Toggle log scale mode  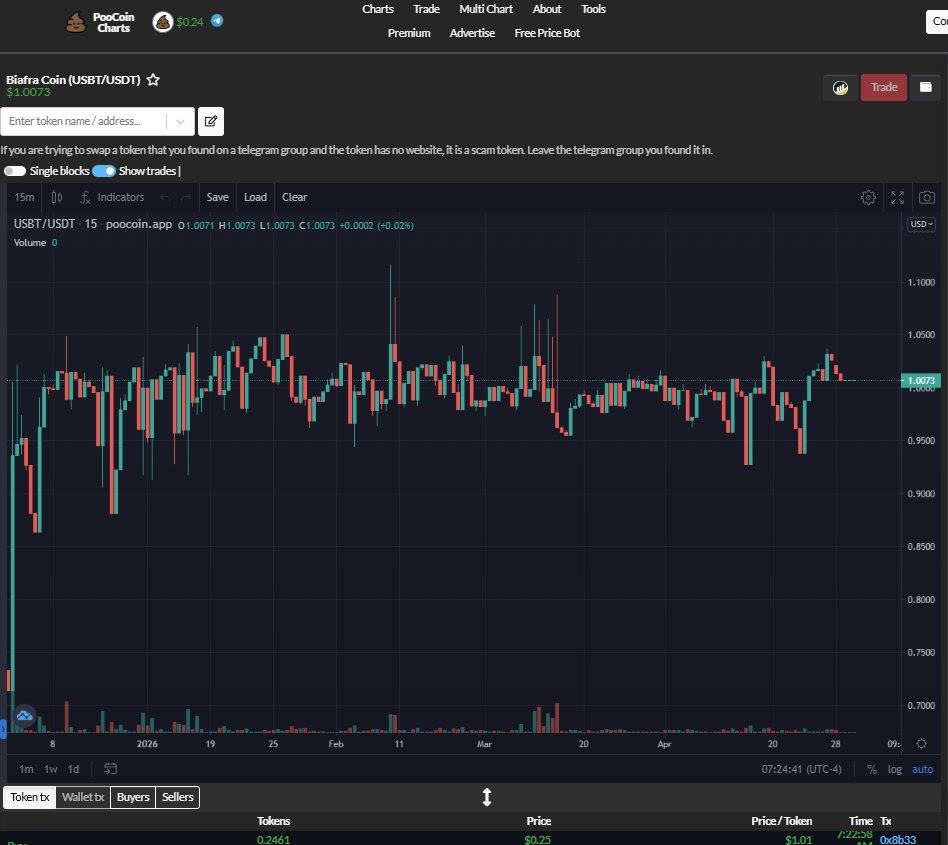coord(894,769)
